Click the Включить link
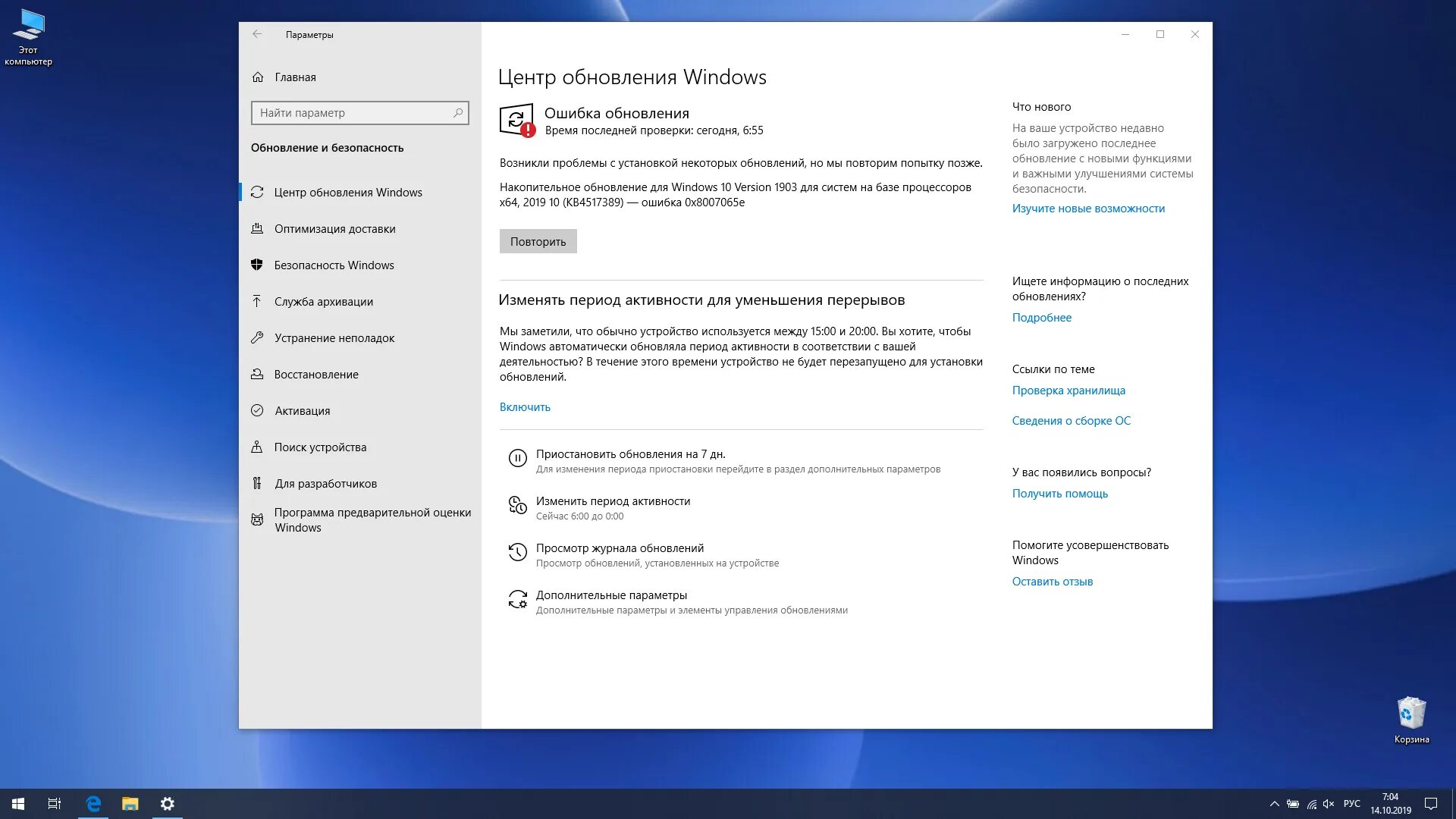The width and height of the screenshot is (1456, 819). (x=525, y=407)
